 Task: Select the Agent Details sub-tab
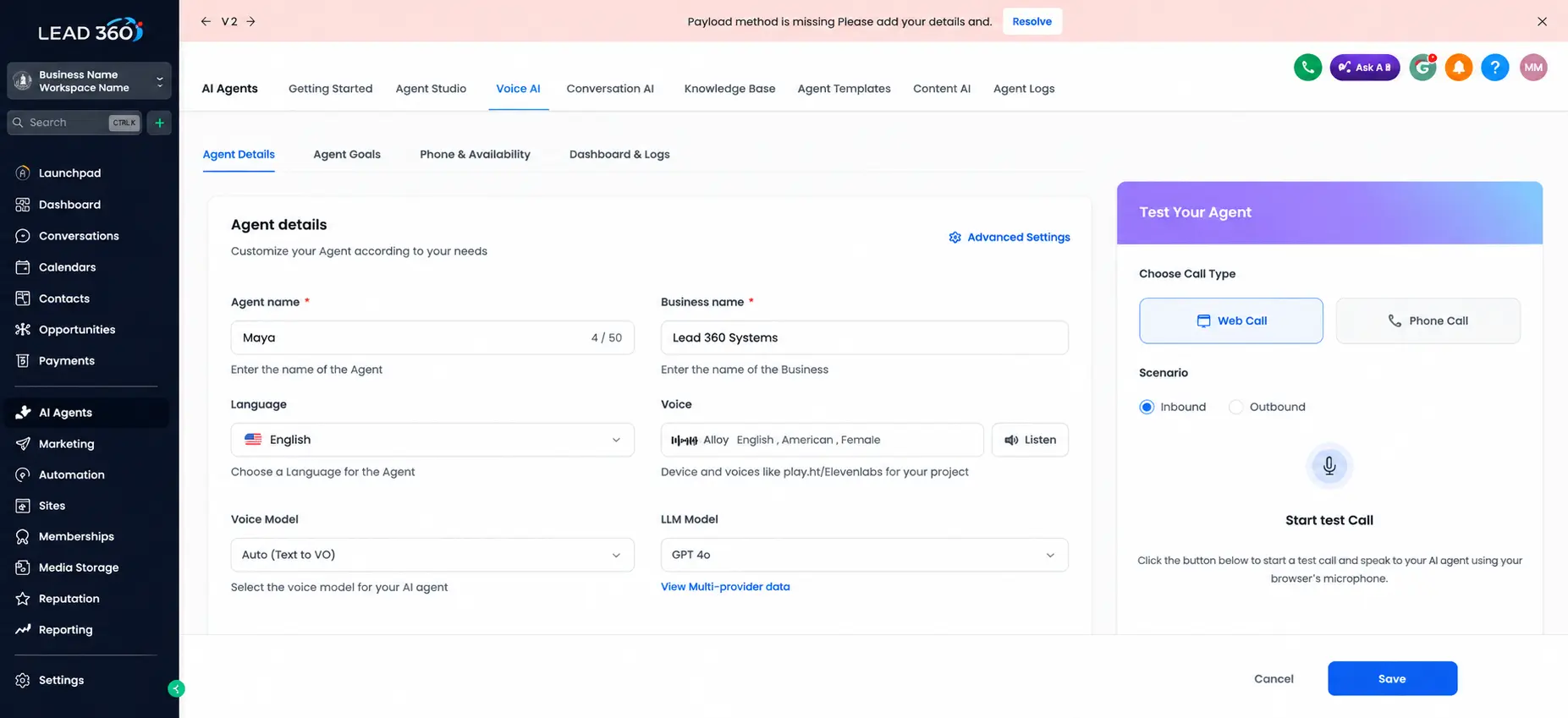coord(239,155)
